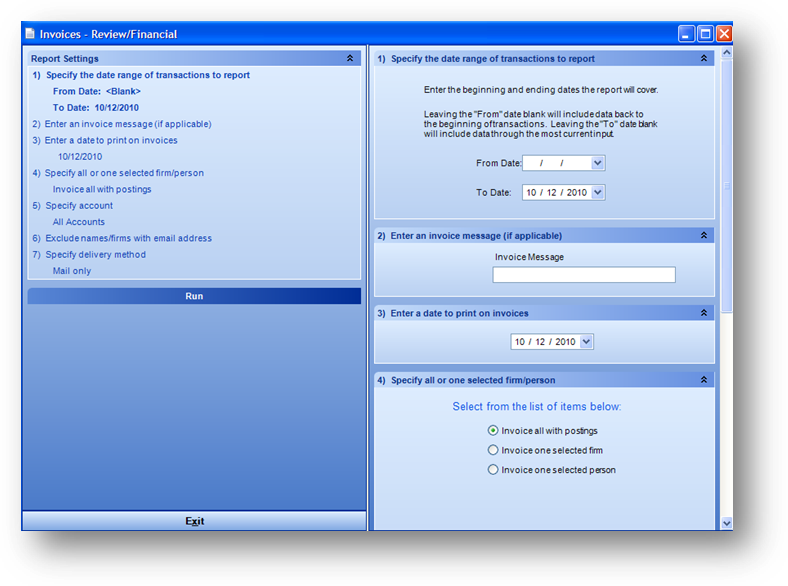This screenshot has height=586, width=788.
Task: Click the Report Settings header
Action: [194, 58]
